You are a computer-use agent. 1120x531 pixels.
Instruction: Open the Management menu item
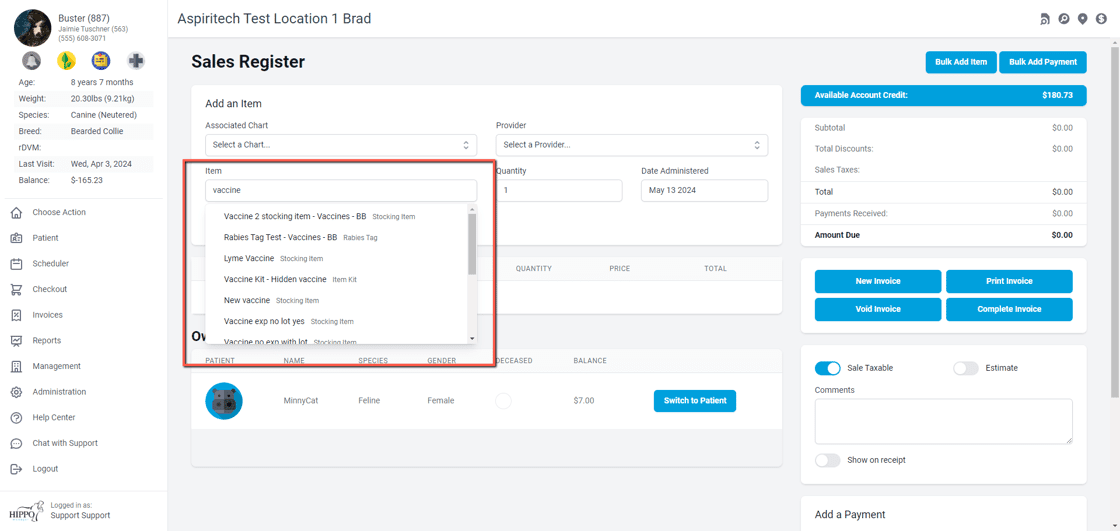(56, 367)
